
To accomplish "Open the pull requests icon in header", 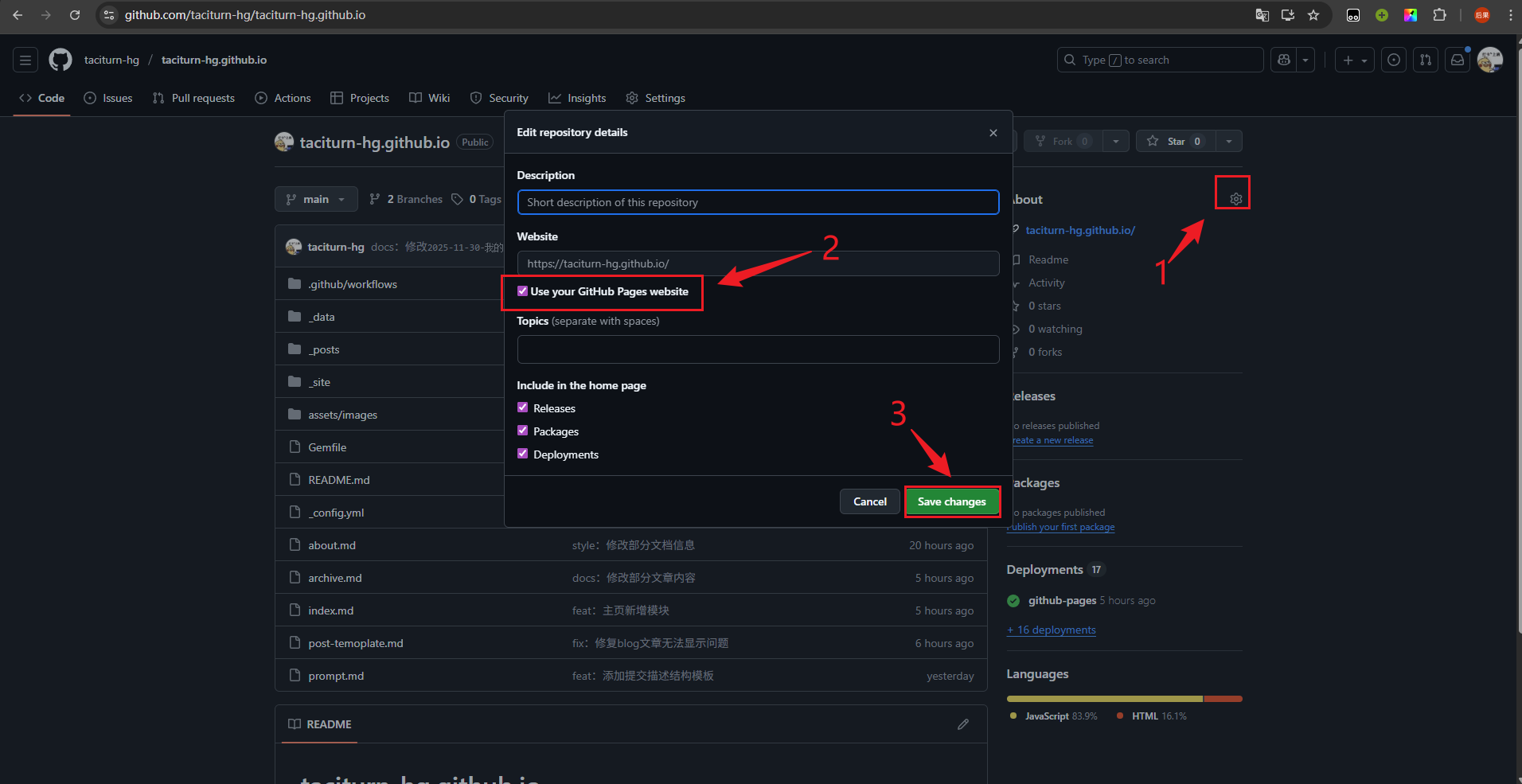I will tap(1426, 60).
